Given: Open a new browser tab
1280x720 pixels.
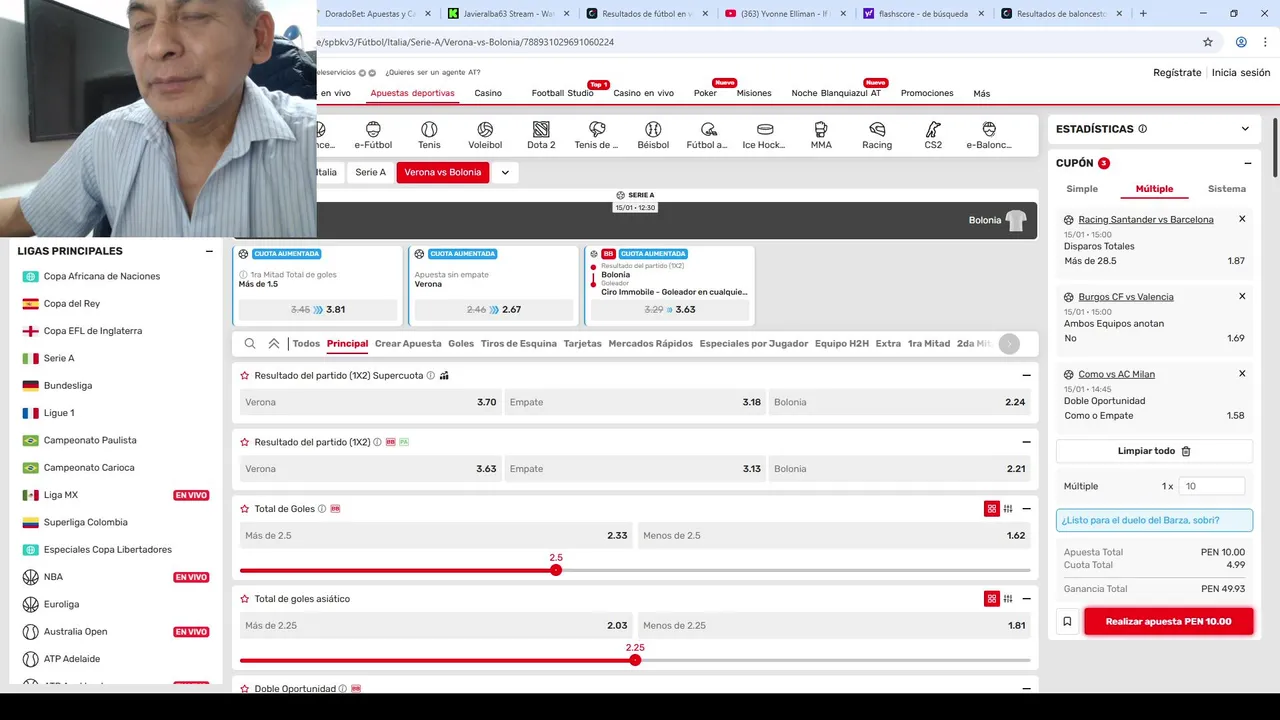Looking at the screenshot, I should [x=1143, y=14].
